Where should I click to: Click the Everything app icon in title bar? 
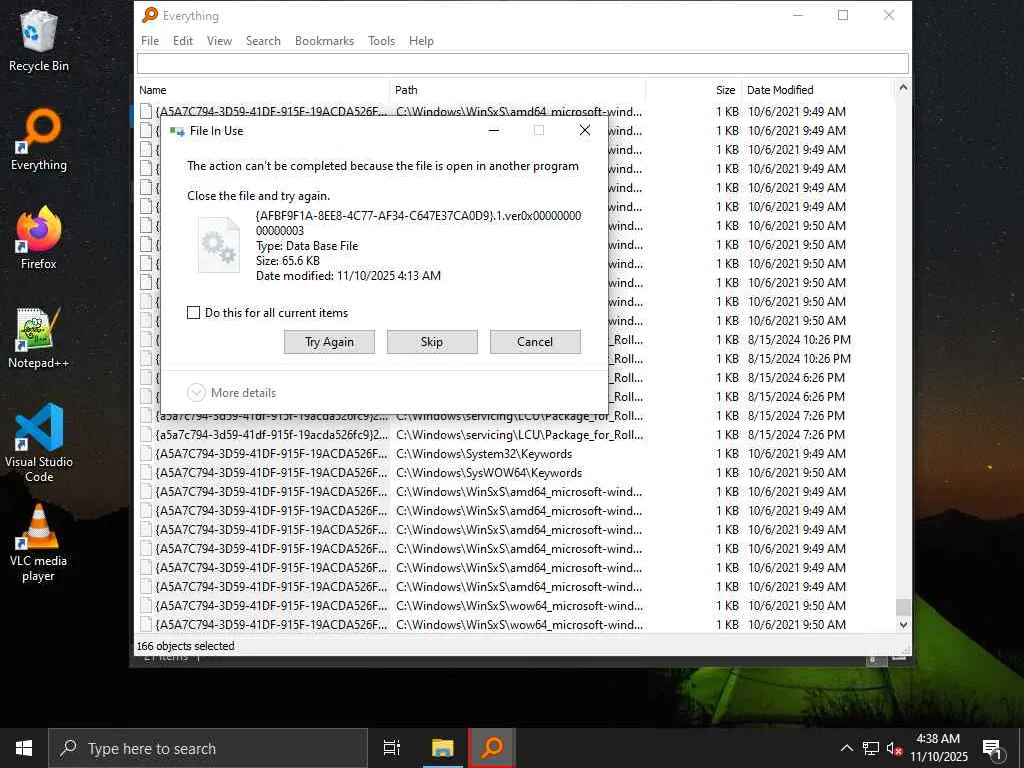tap(150, 15)
